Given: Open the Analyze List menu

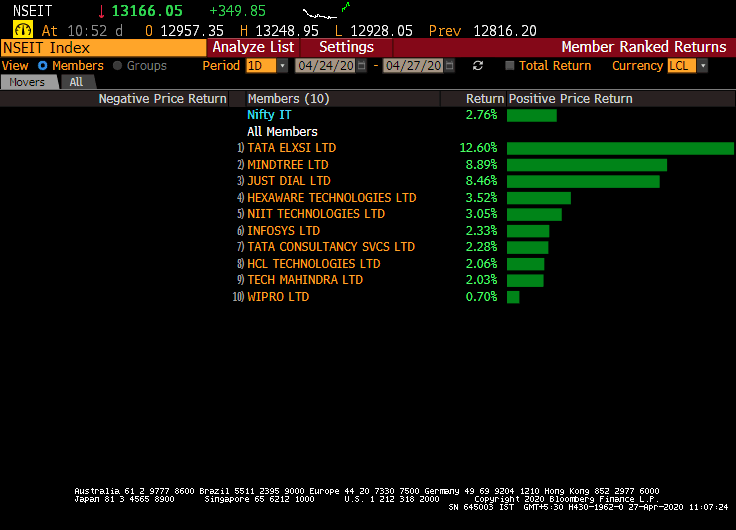Looking at the screenshot, I should tap(253, 47).
